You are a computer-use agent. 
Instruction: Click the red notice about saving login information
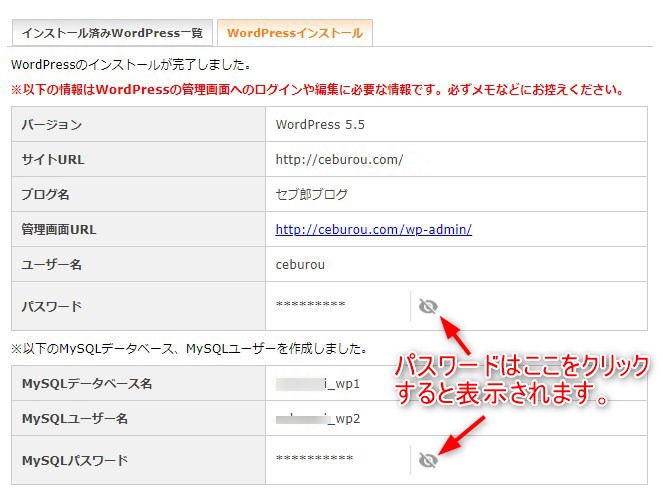pos(318,90)
